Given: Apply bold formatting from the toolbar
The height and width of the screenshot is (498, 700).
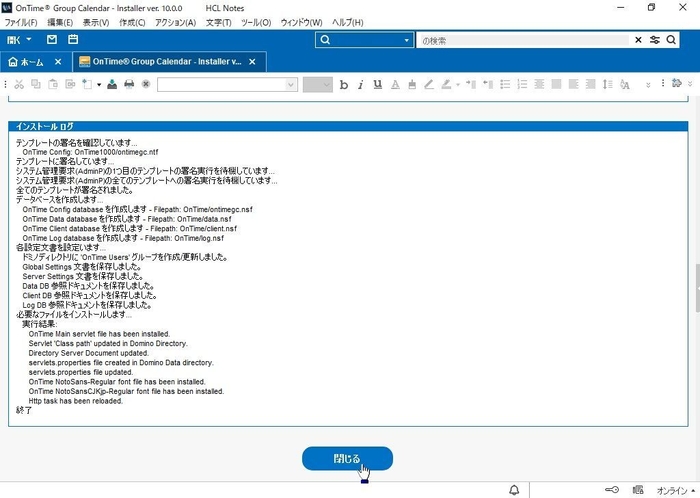Looking at the screenshot, I should [x=344, y=84].
